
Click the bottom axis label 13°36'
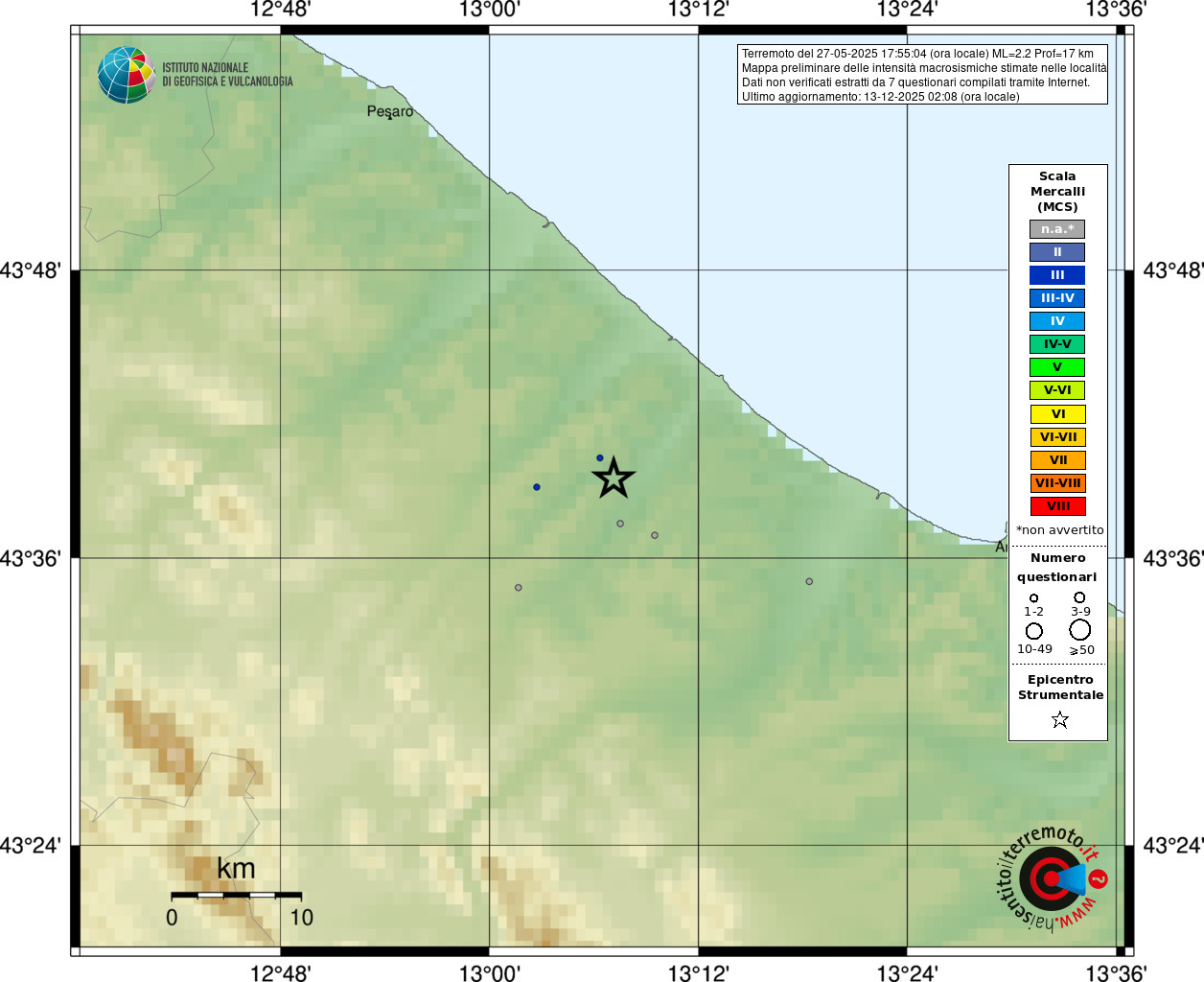click(x=1116, y=973)
